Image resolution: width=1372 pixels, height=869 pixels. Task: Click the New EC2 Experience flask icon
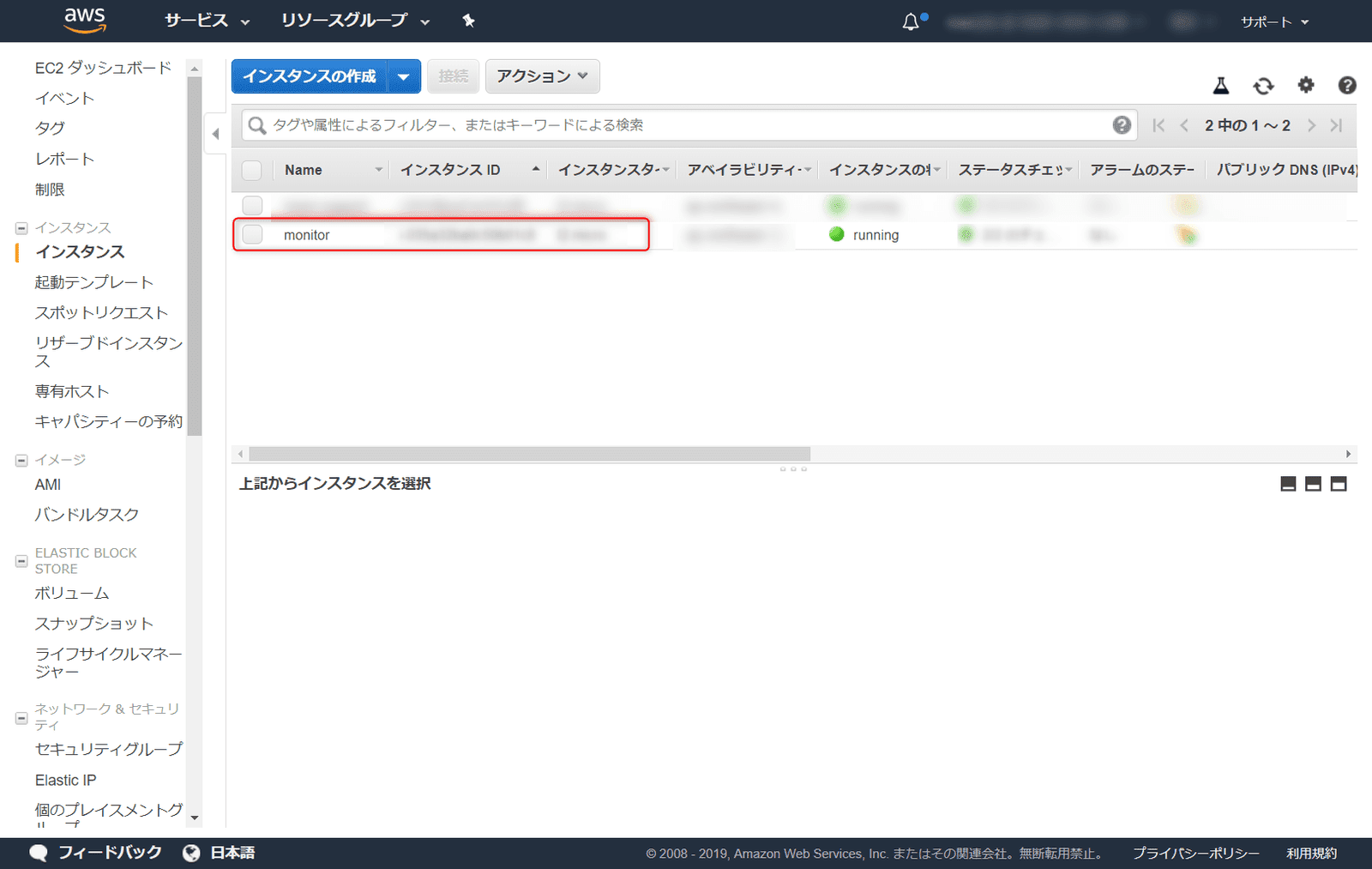(1221, 85)
